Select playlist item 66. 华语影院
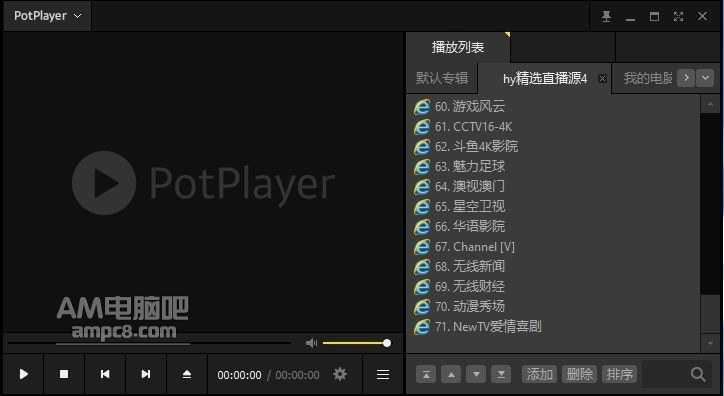 tap(553, 226)
